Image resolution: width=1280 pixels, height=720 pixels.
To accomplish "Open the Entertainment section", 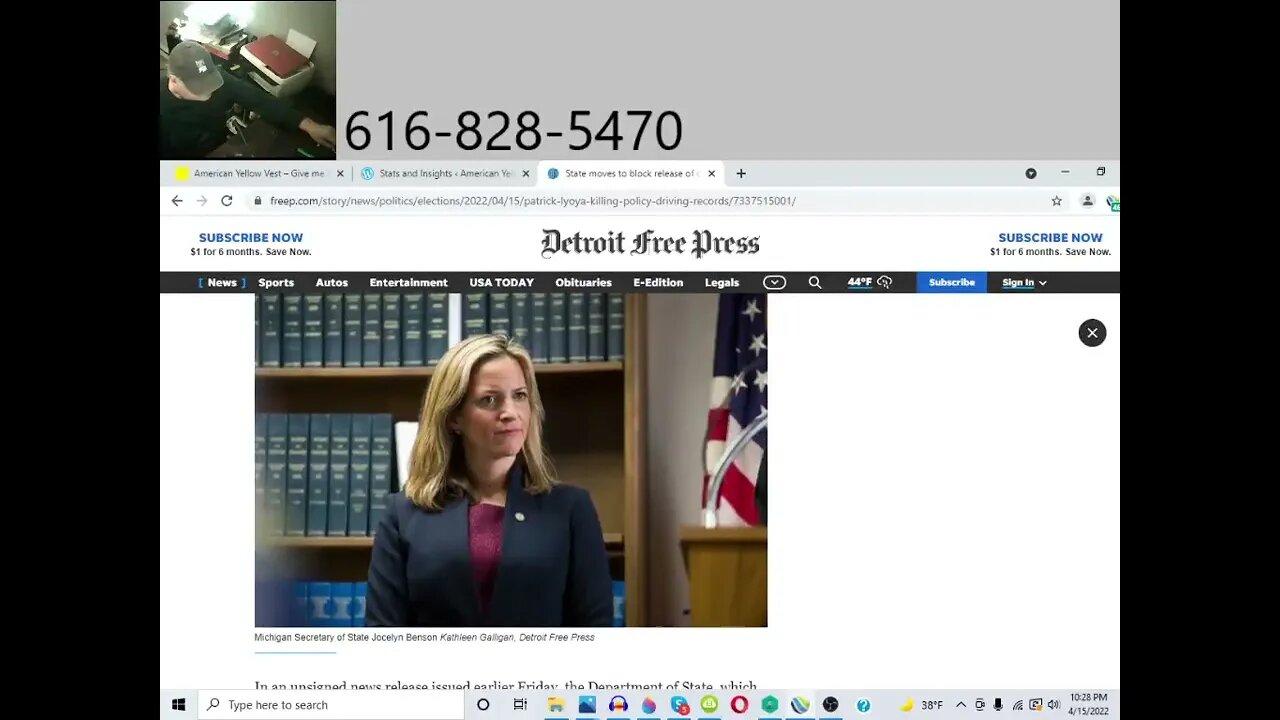I will click(408, 283).
